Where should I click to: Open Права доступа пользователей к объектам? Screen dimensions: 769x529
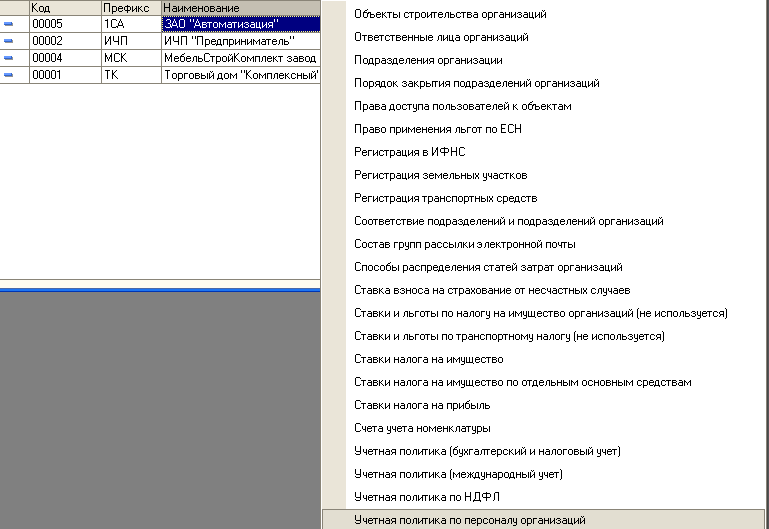(x=462, y=106)
